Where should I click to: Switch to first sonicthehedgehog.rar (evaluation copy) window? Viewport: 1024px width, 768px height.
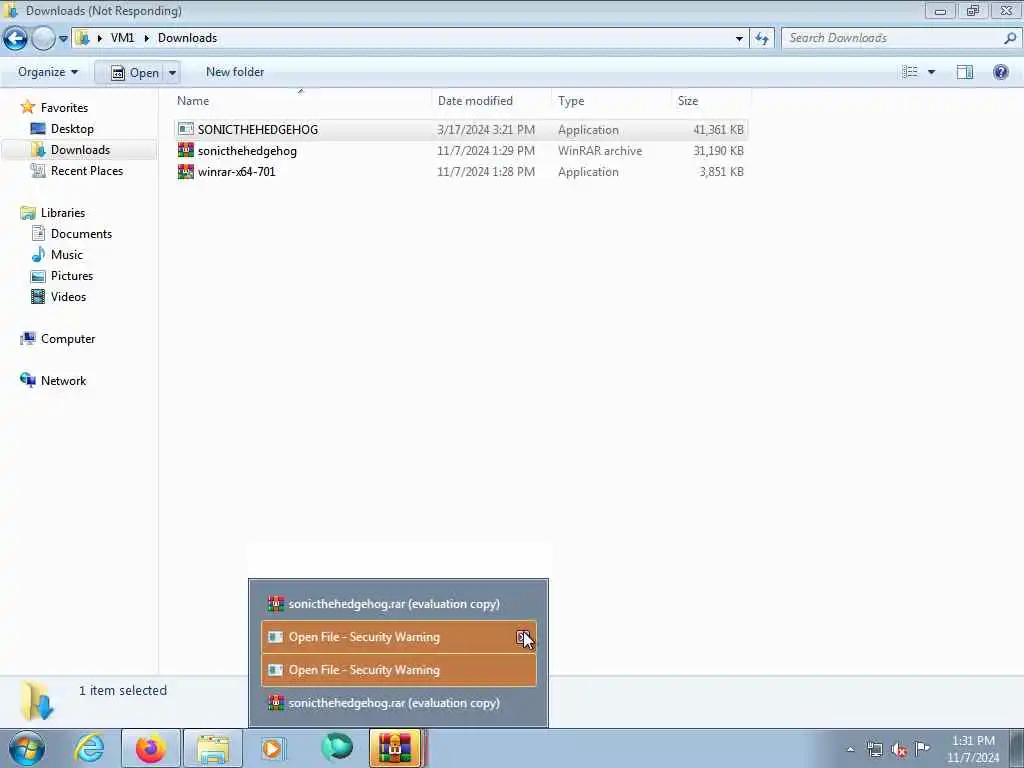398,603
